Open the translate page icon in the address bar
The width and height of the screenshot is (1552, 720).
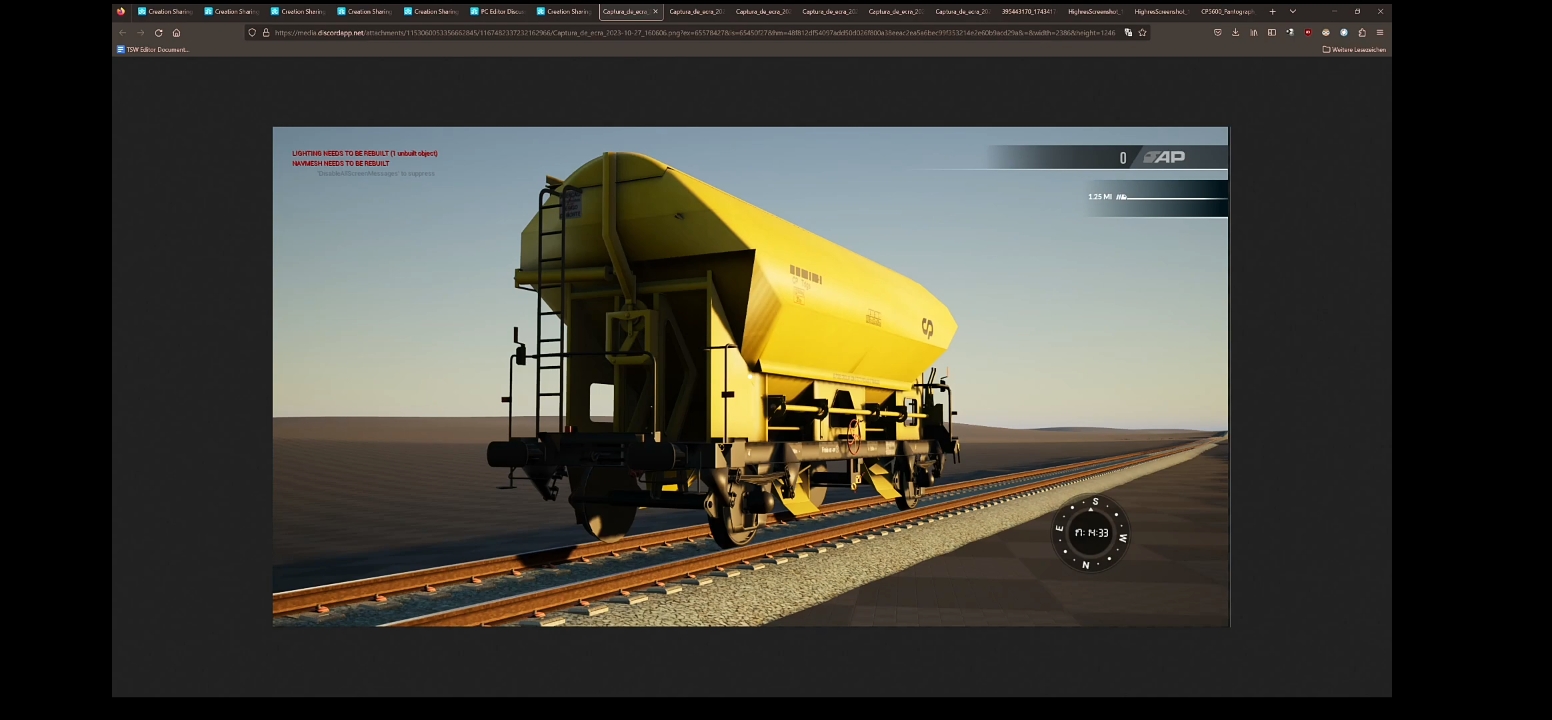coord(1128,33)
